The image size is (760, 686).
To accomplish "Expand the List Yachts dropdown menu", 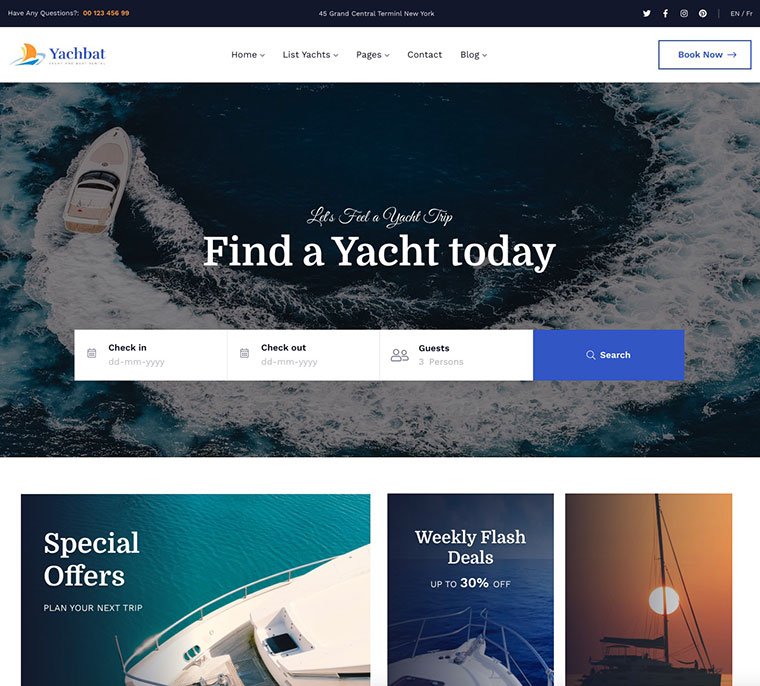I will point(310,55).
